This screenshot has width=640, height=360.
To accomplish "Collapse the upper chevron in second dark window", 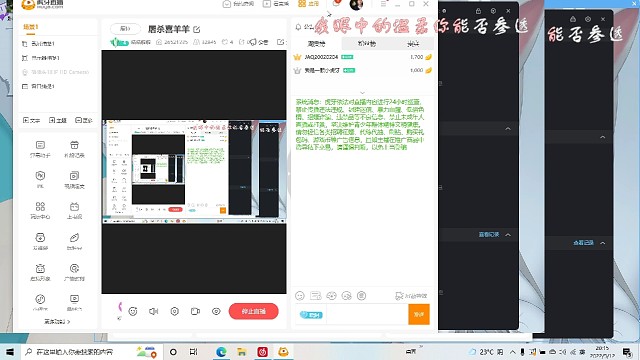I will 602,138.
